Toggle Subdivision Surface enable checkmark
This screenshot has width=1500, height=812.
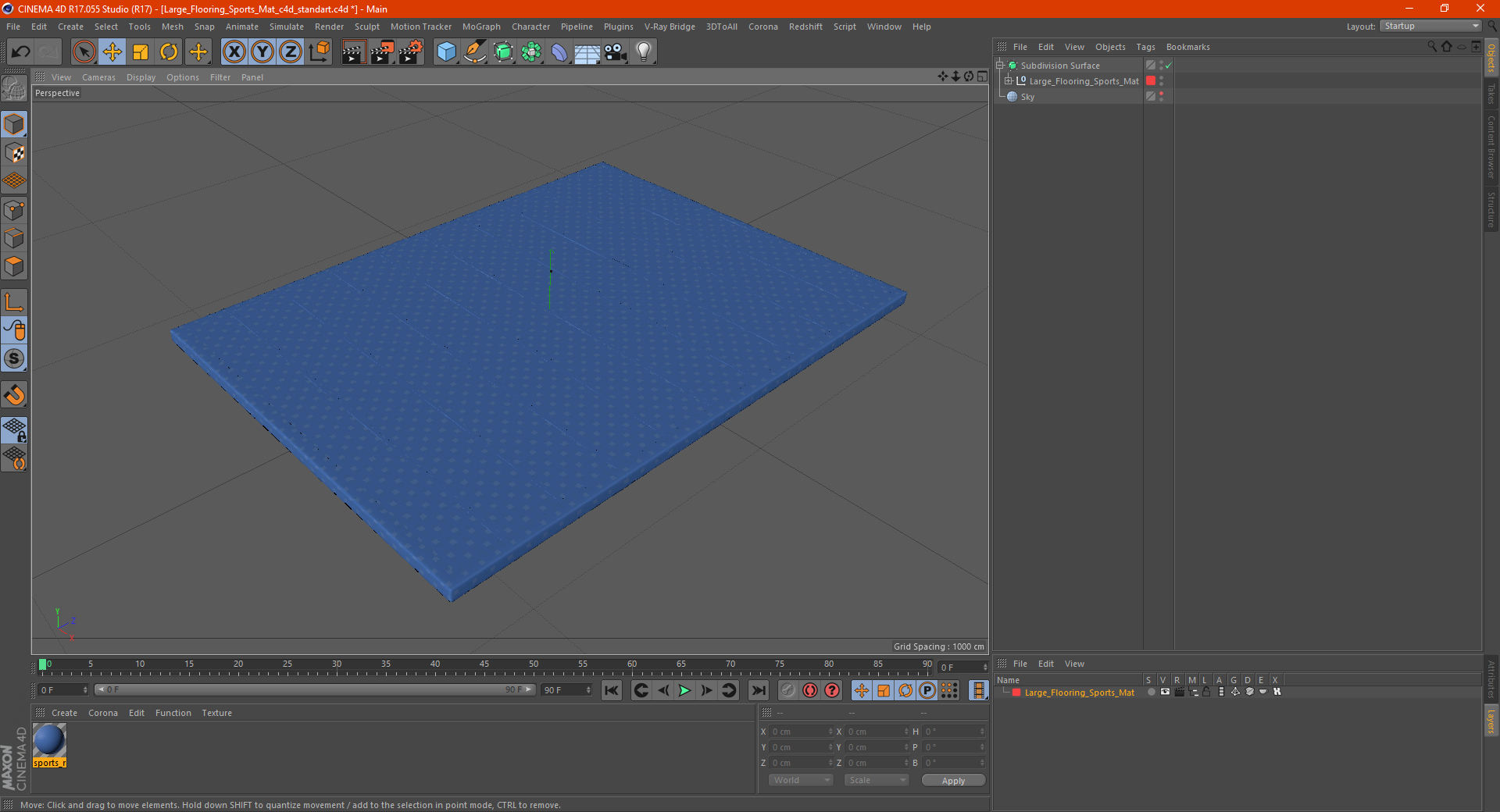click(x=1169, y=66)
